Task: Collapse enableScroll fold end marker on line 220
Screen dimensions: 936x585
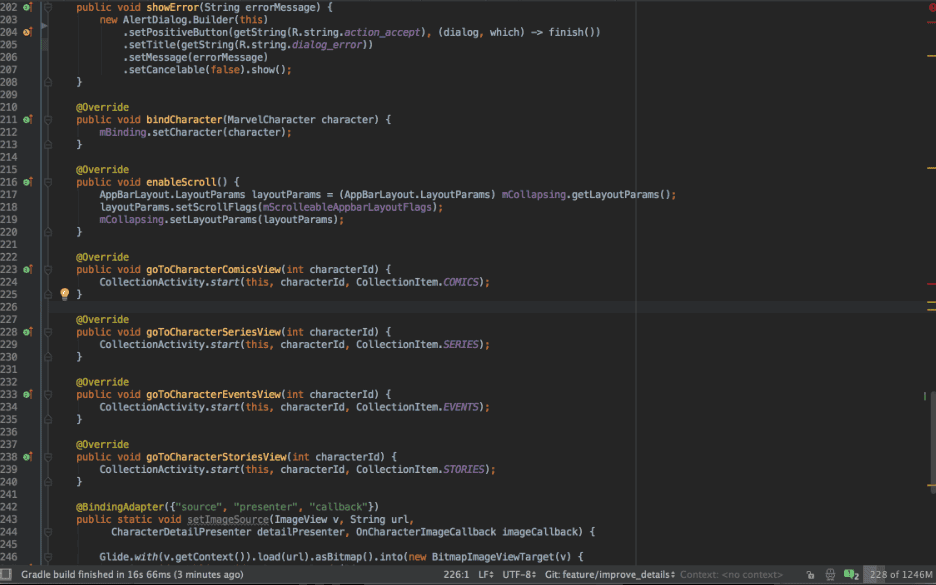Action: (x=48, y=232)
